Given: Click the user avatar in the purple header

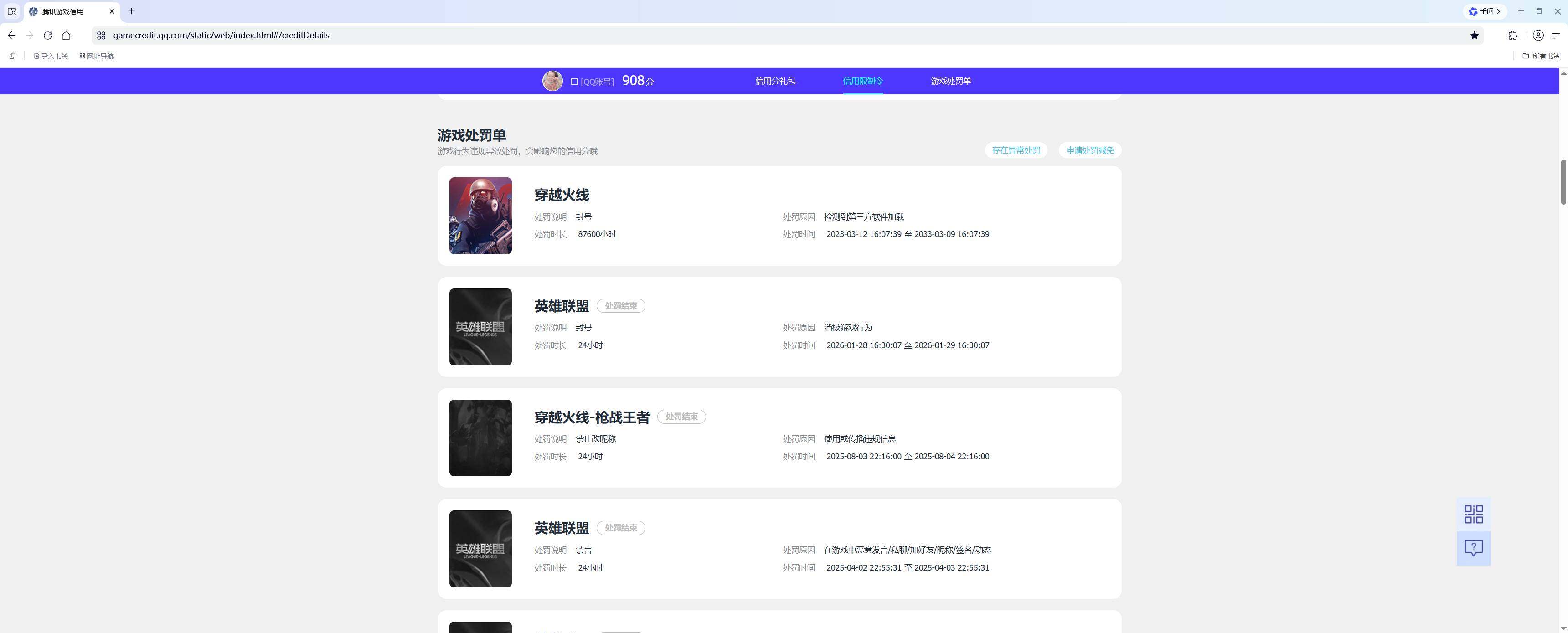Looking at the screenshot, I should [x=553, y=81].
